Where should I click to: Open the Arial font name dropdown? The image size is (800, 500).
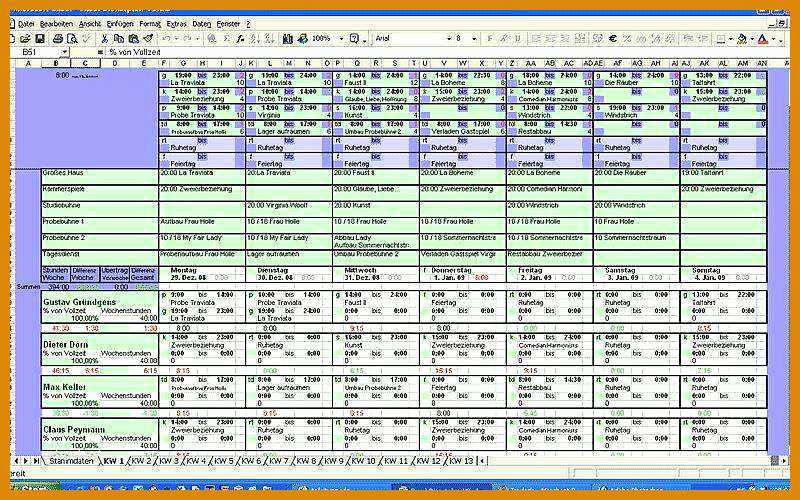448,39
